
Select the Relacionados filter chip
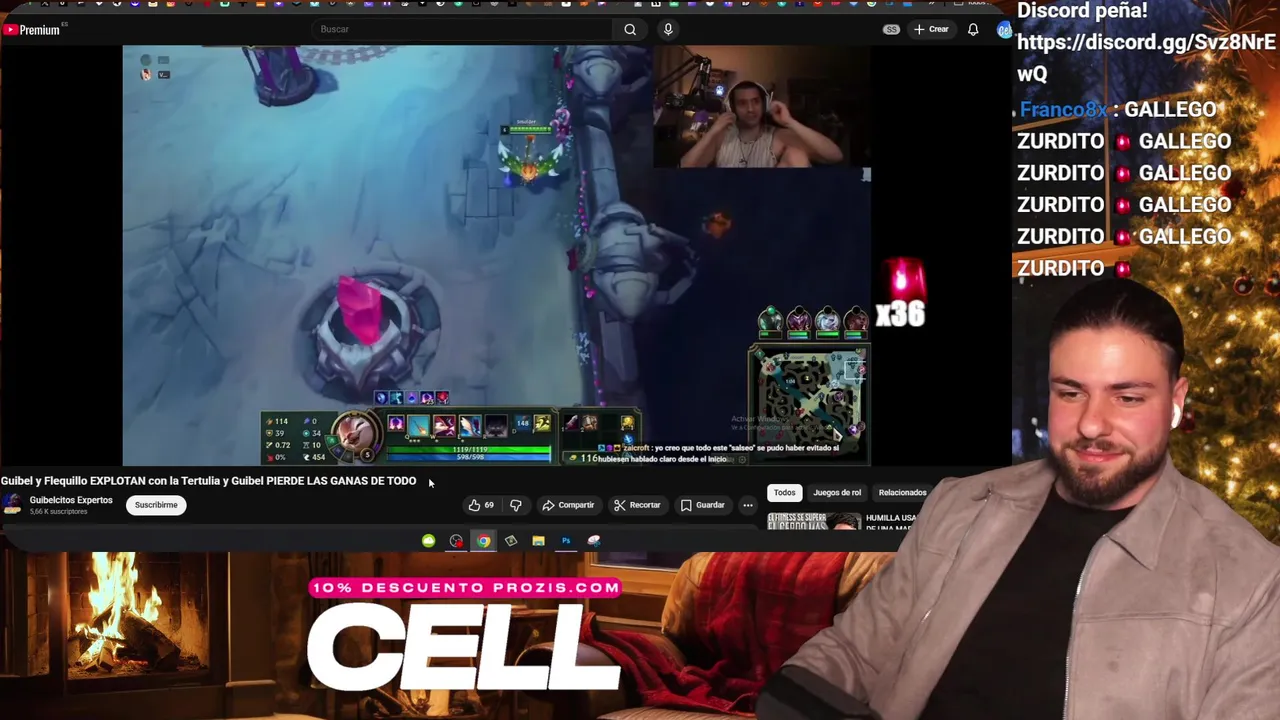coord(902,492)
